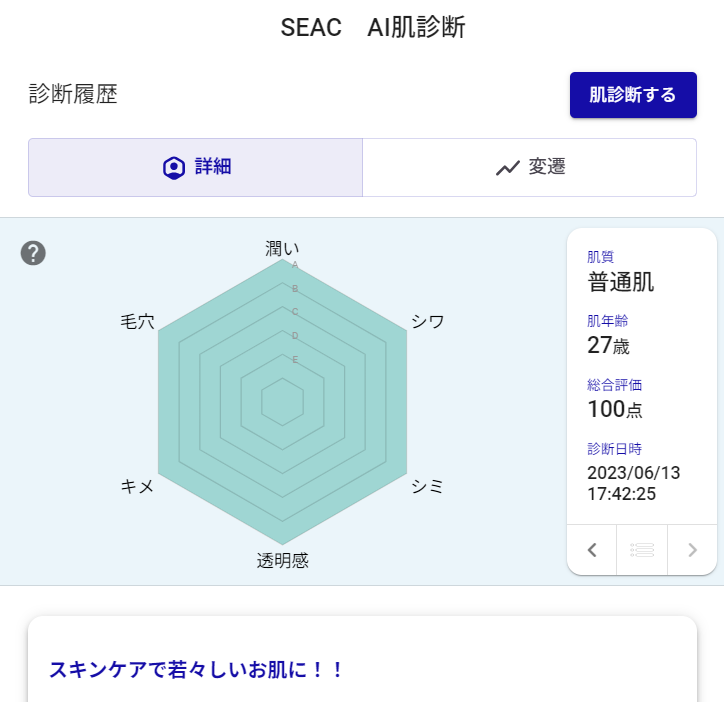Go to next diagnosis with right chevron

(x=692, y=549)
